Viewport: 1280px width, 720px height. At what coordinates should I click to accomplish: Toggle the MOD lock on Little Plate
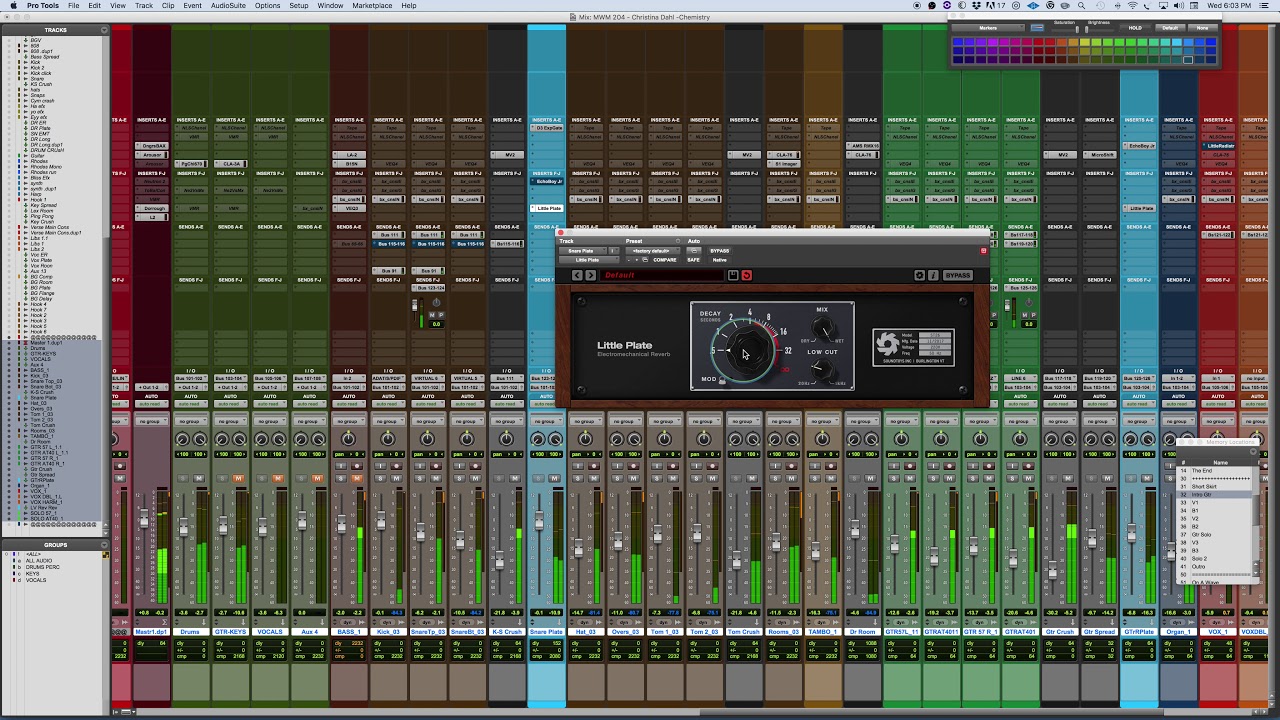(723, 381)
